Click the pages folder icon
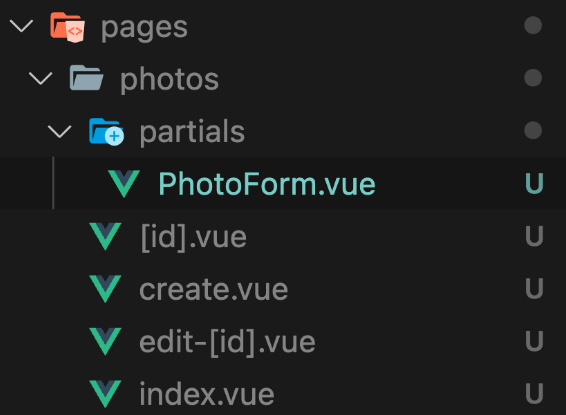The image size is (566, 415). [68, 27]
